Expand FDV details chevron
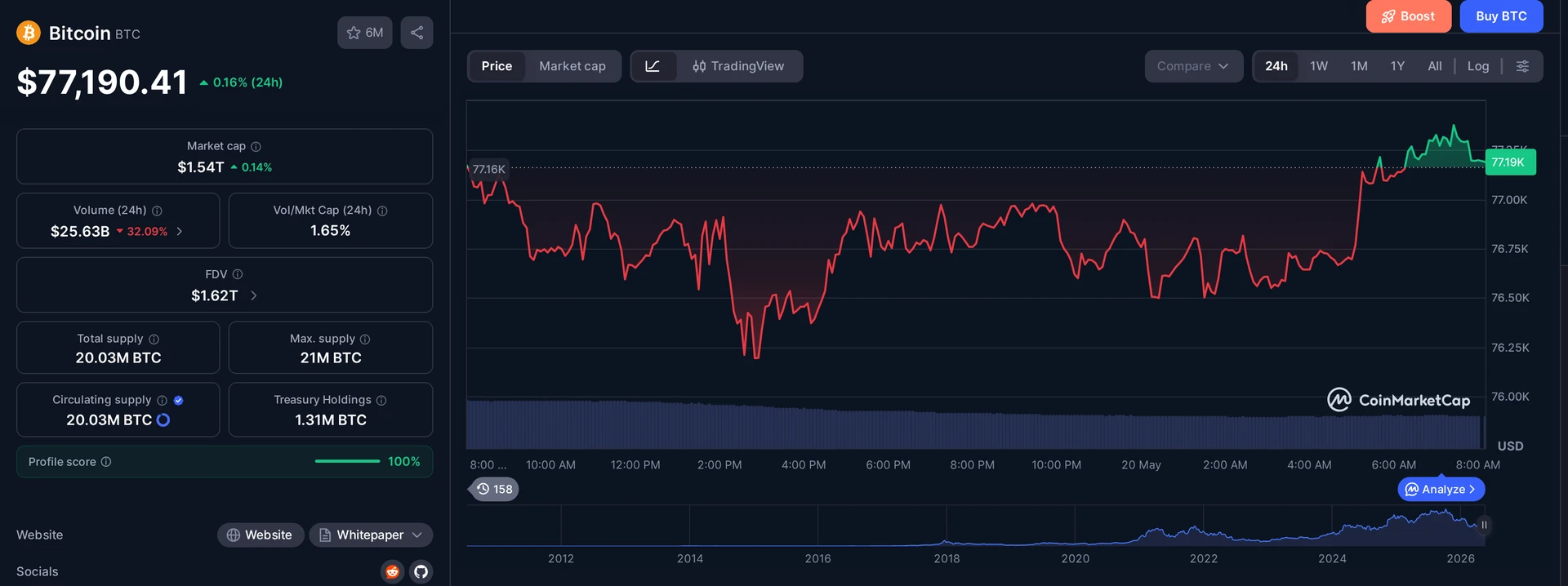 coord(254,295)
